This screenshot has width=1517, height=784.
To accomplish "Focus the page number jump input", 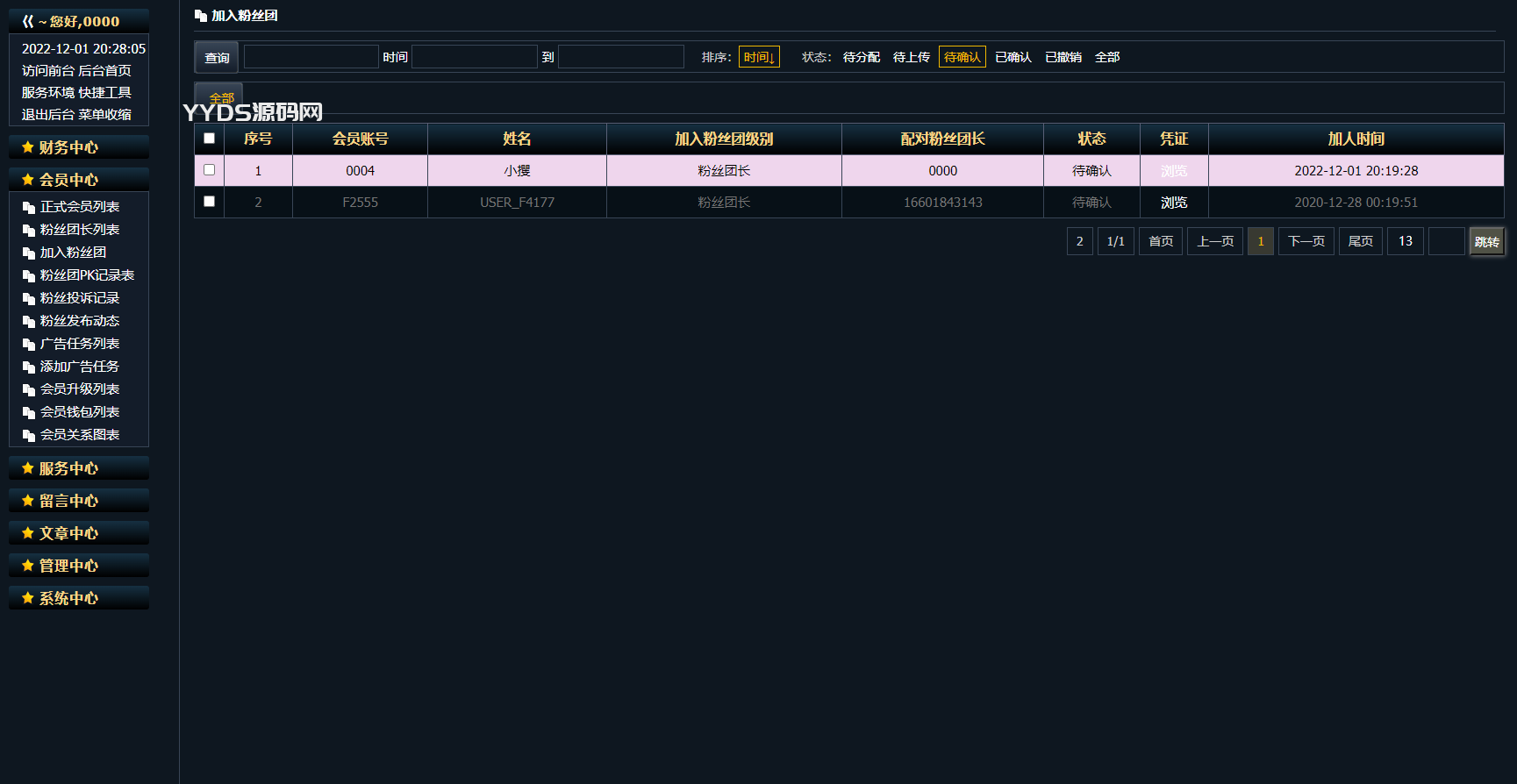I will [1447, 241].
